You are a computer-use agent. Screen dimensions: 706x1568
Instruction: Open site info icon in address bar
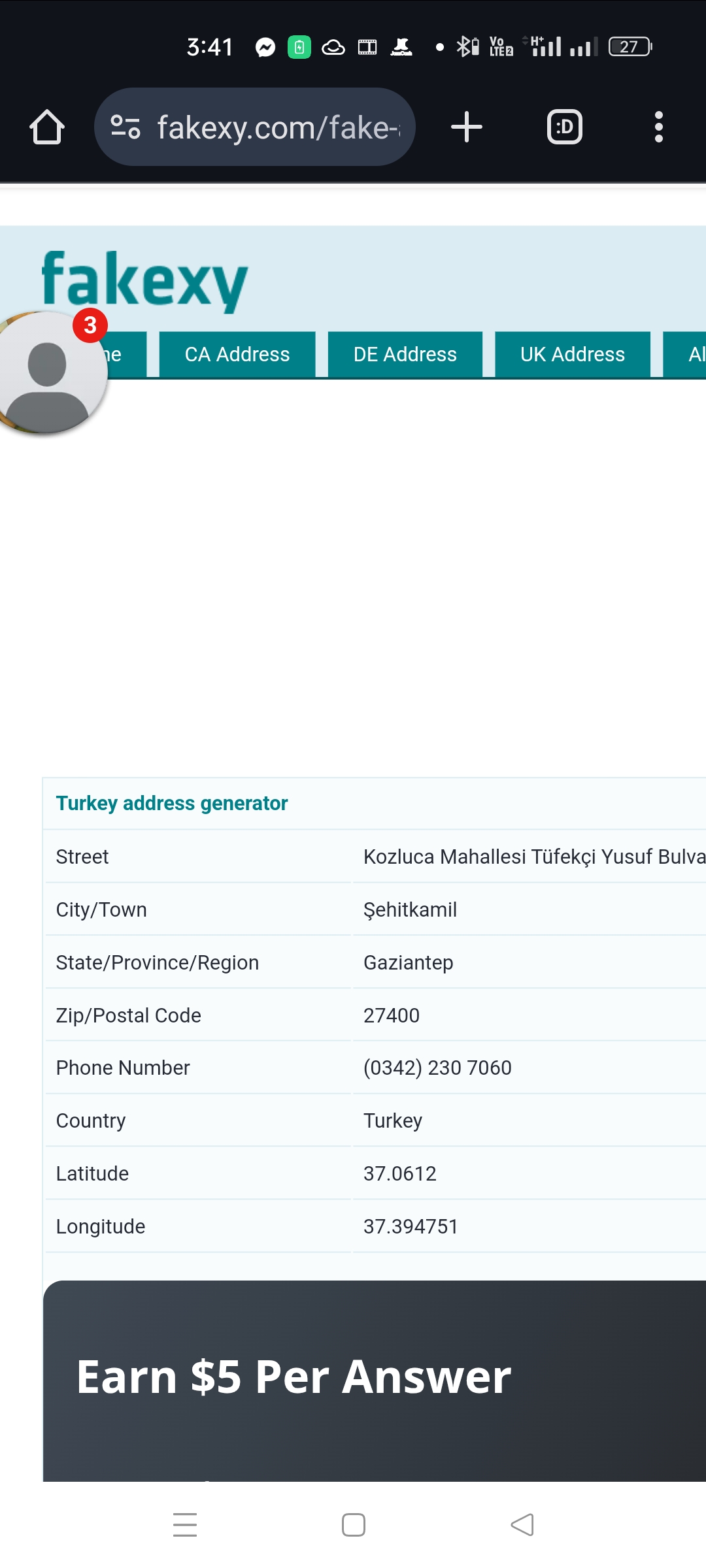click(126, 127)
